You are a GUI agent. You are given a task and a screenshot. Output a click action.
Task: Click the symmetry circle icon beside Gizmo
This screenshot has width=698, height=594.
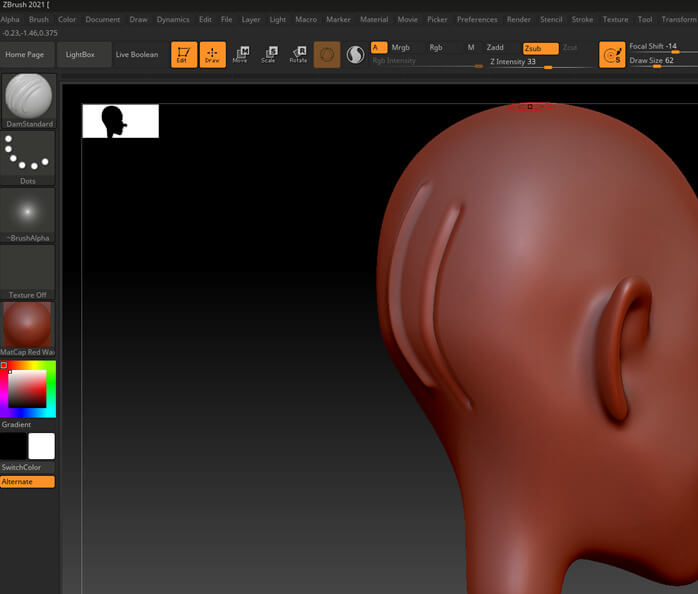pos(355,55)
